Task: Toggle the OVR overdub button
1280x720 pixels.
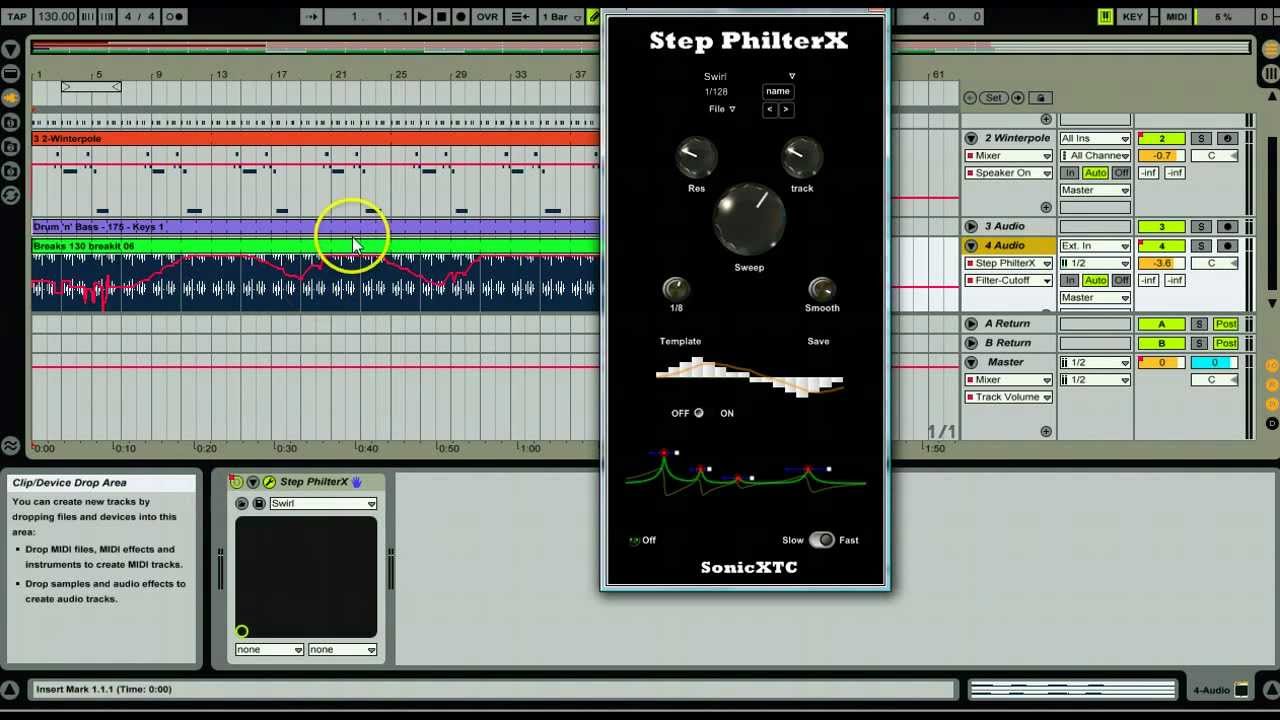Action: tap(487, 17)
